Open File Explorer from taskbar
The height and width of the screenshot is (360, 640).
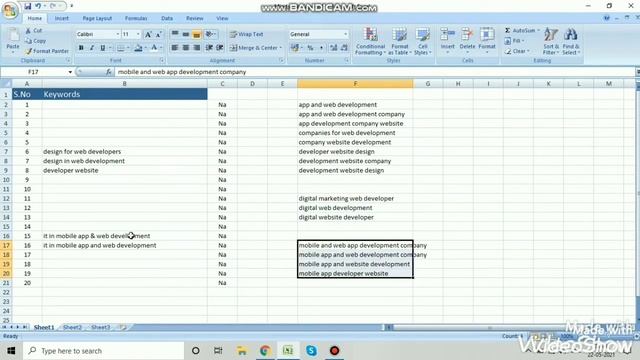tap(242, 351)
